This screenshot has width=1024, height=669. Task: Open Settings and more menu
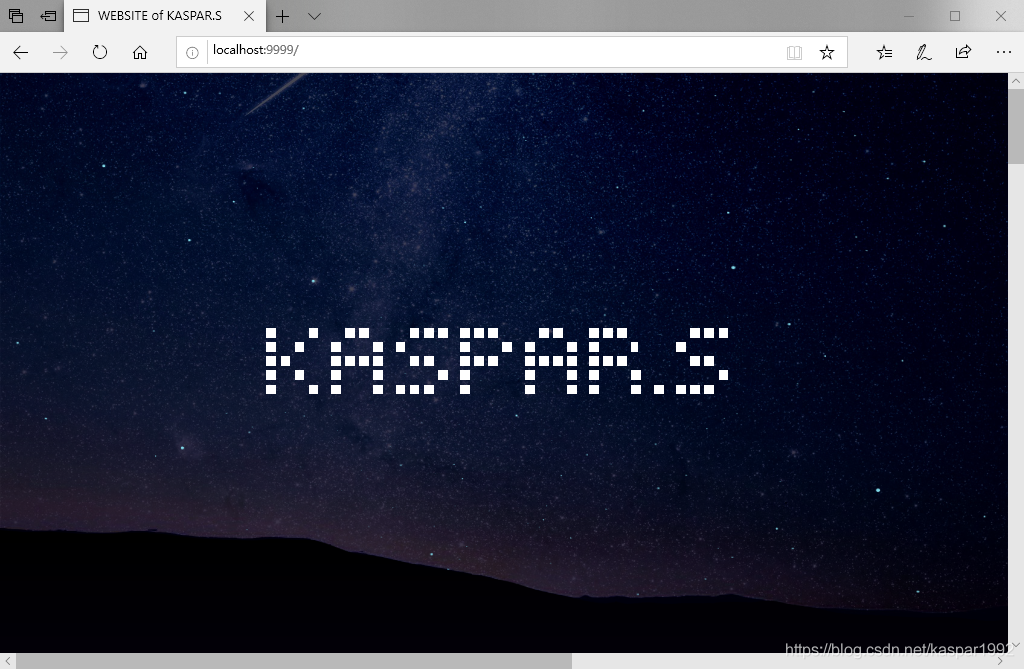pyautogui.click(x=1004, y=52)
